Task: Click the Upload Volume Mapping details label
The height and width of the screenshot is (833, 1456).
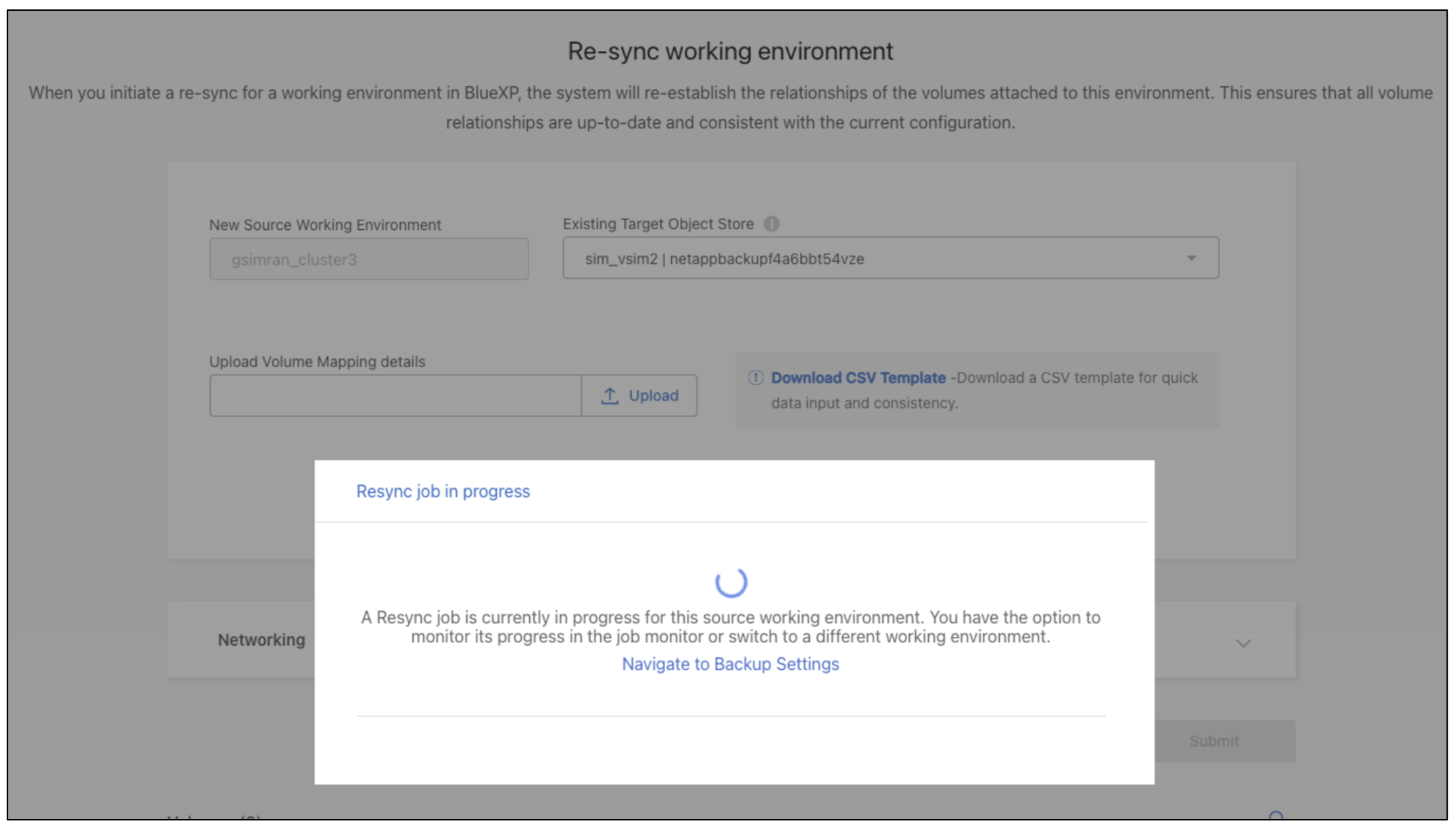Action: [318, 362]
